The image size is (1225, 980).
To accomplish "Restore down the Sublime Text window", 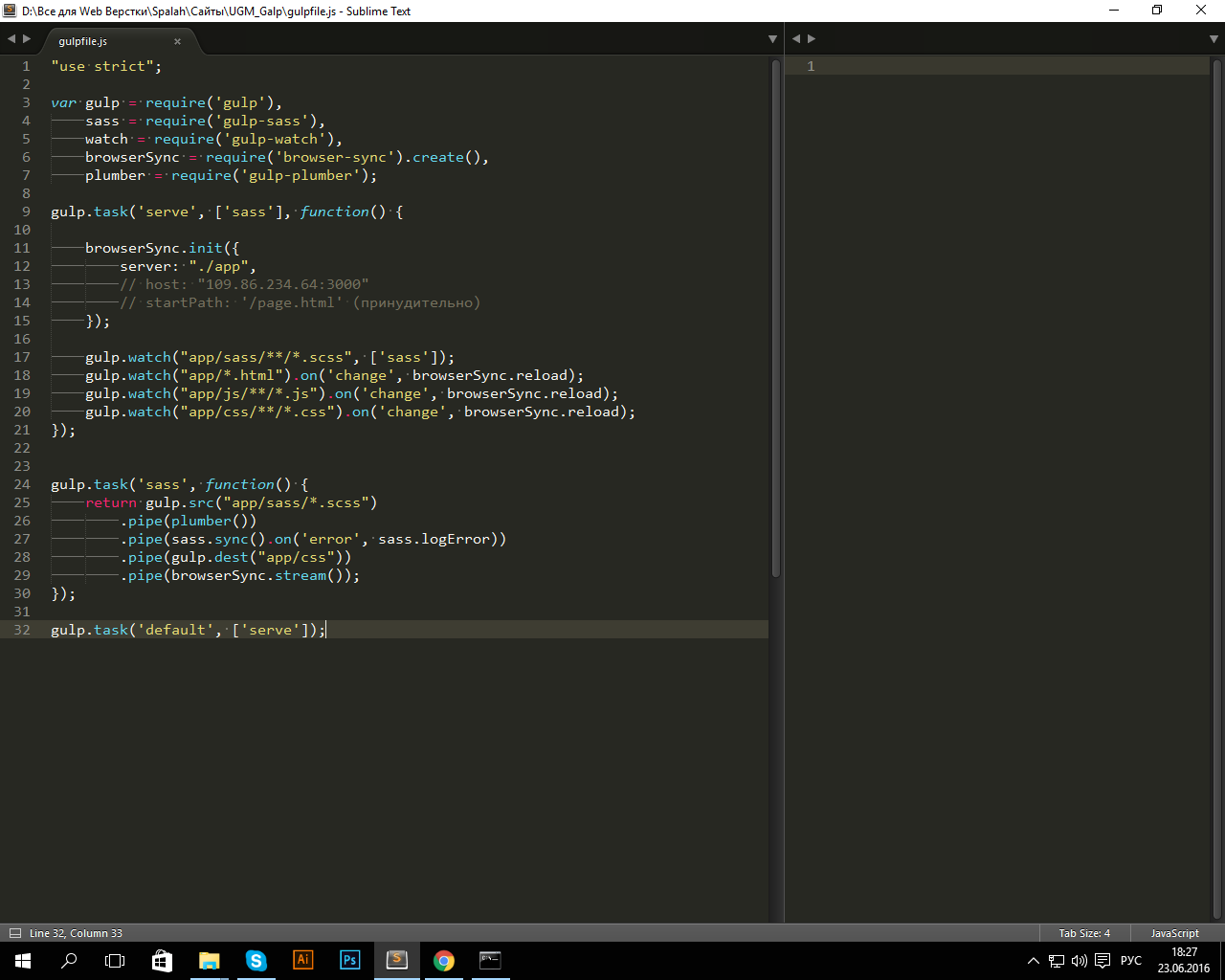I will click(x=1157, y=11).
